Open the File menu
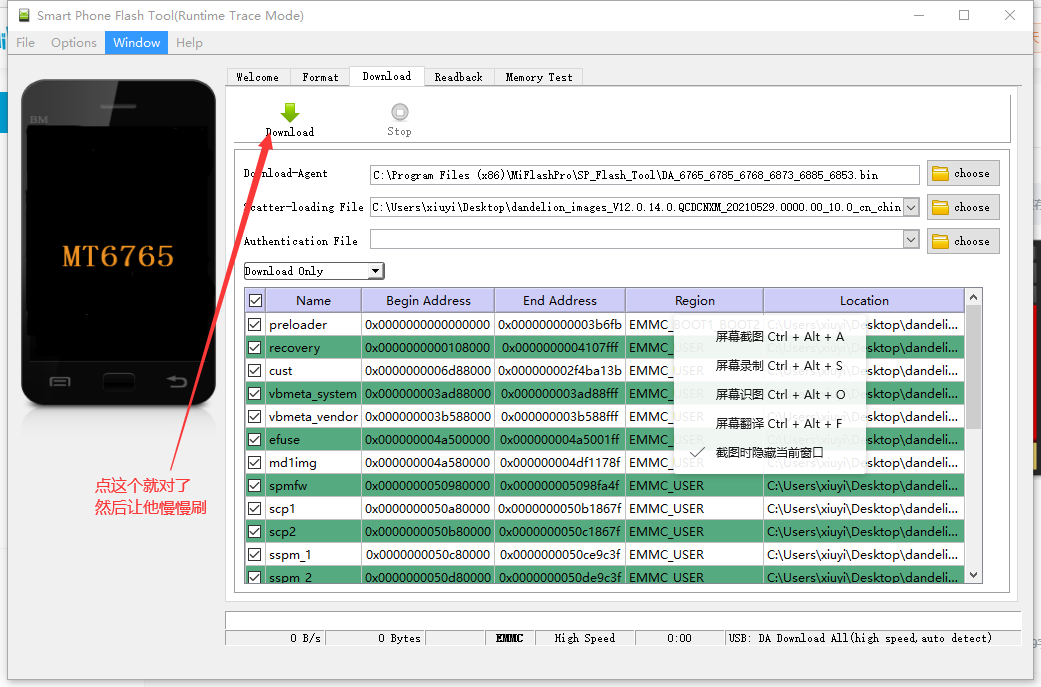This screenshot has height=687, width=1041. 25,42
